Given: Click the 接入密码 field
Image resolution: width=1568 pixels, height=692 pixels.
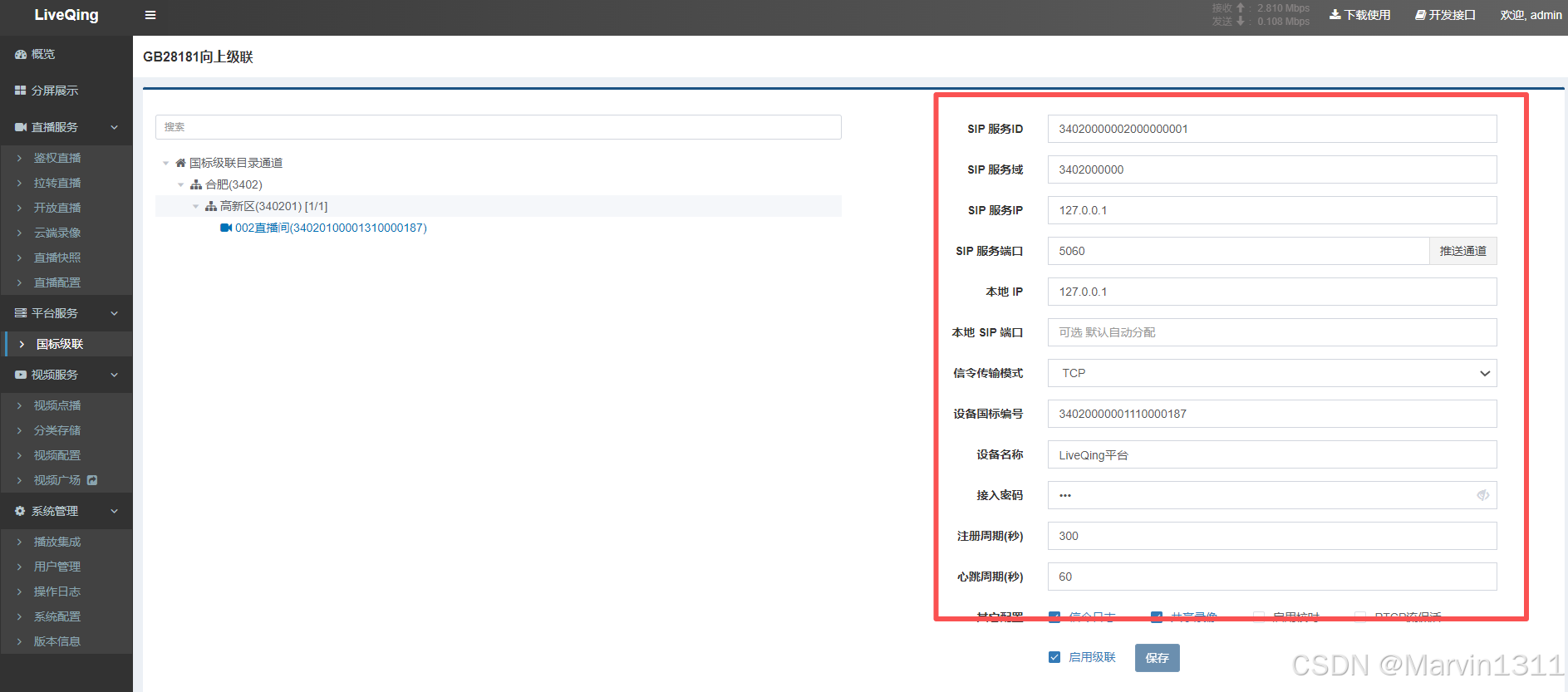Looking at the screenshot, I should 1272,495.
